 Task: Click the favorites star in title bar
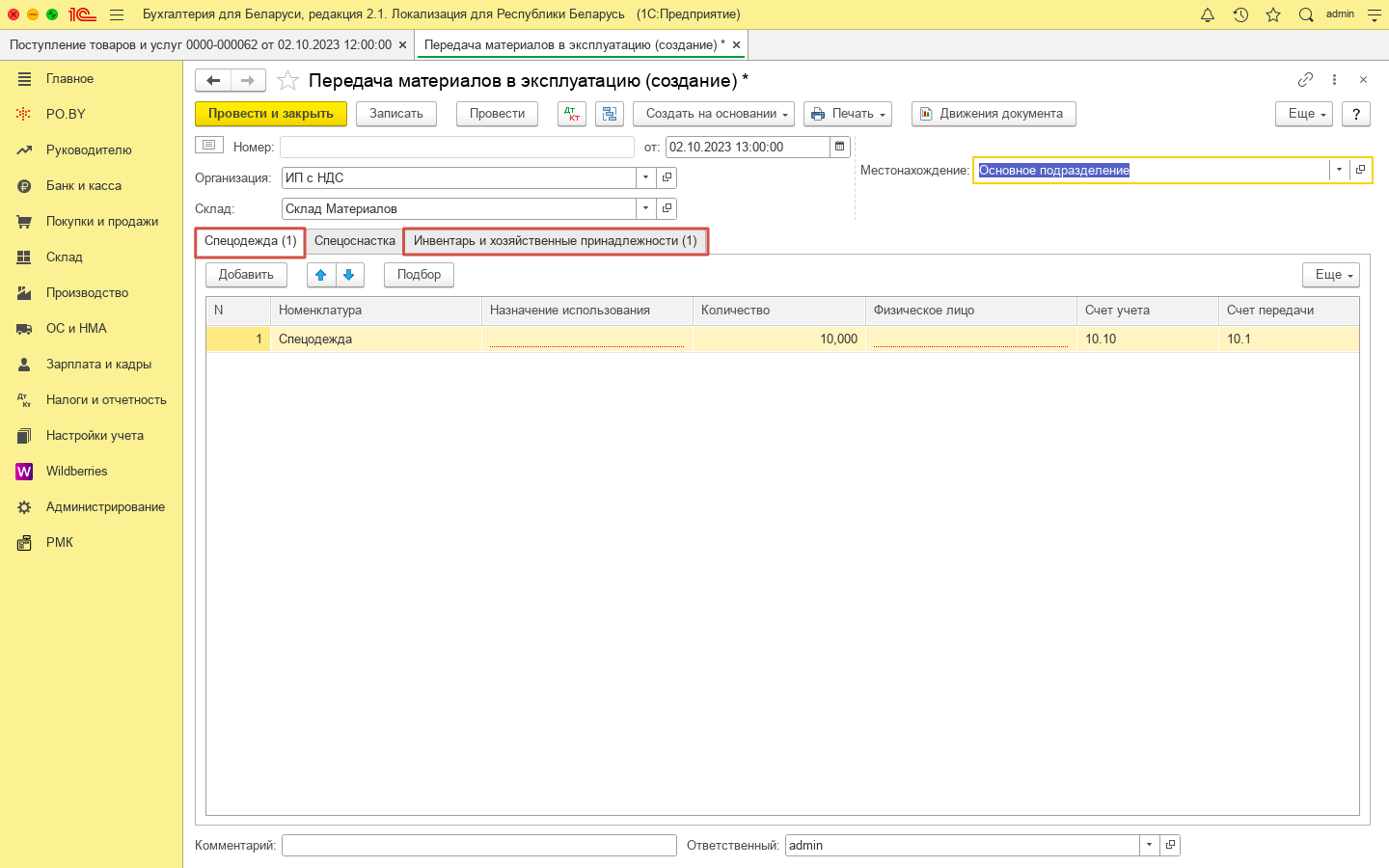coord(1273,14)
